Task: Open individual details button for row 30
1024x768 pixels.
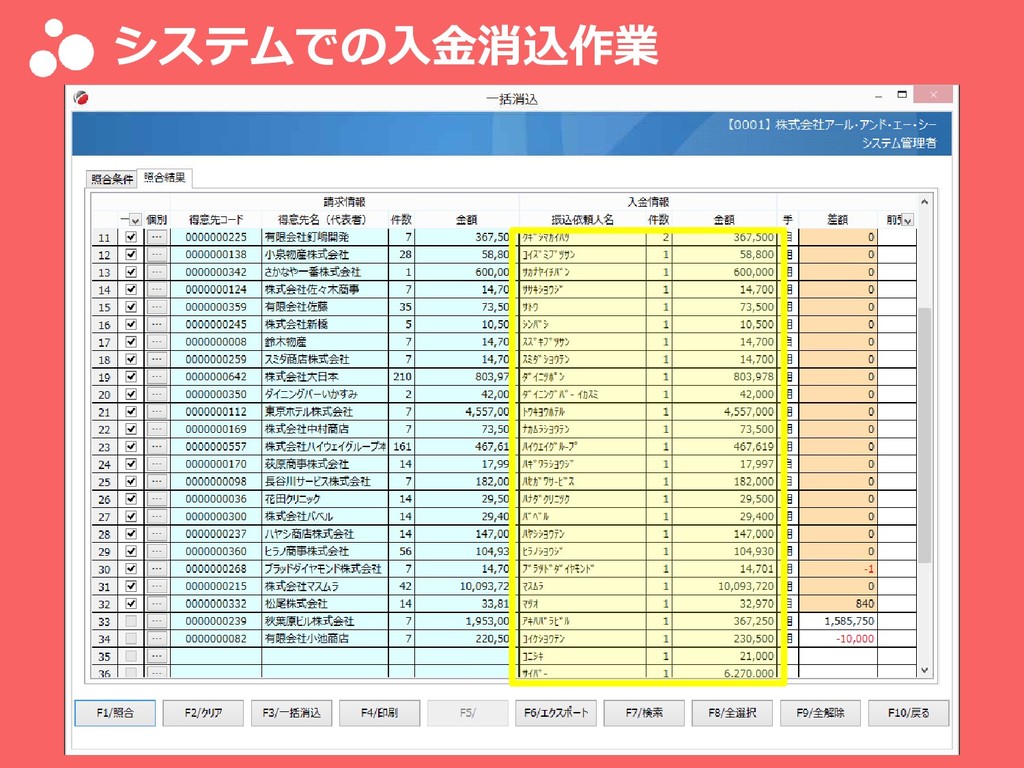Action: [156, 569]
